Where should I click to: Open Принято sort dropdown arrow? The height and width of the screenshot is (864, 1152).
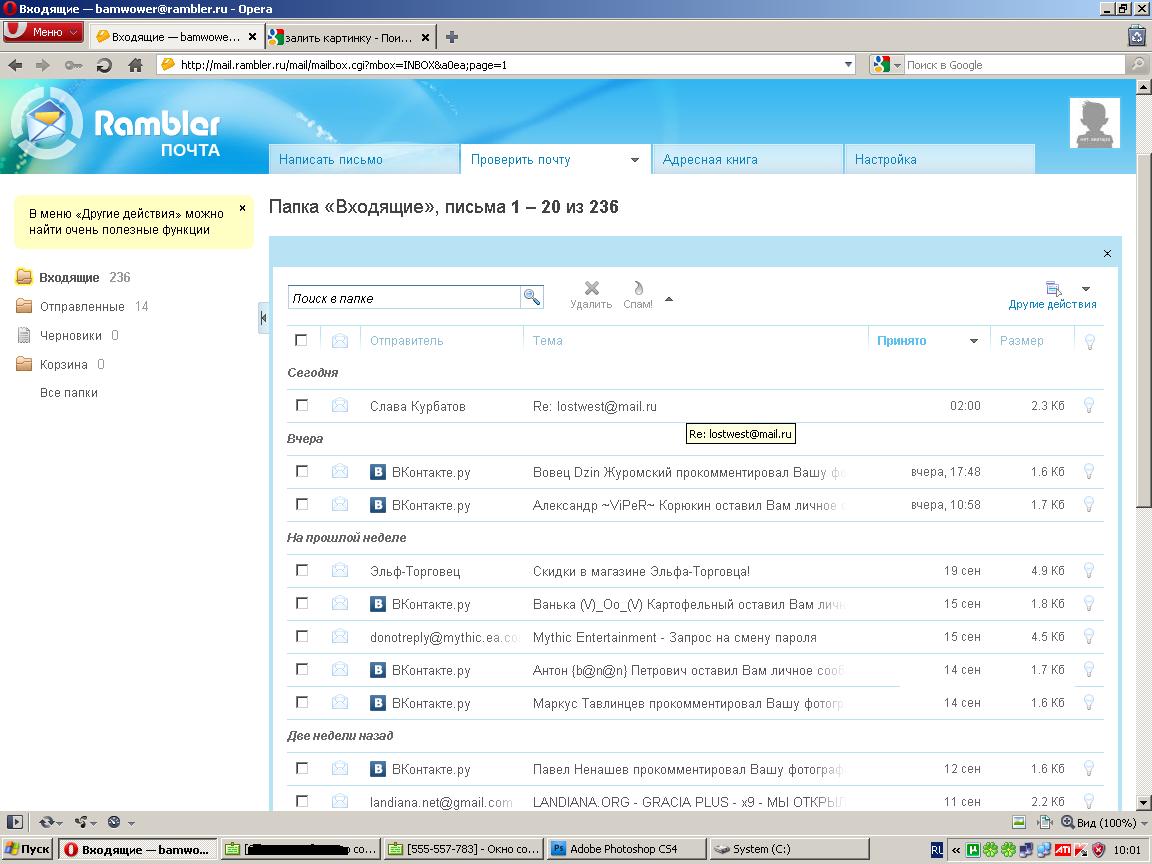pyautogui.click(x=973, y=341)
